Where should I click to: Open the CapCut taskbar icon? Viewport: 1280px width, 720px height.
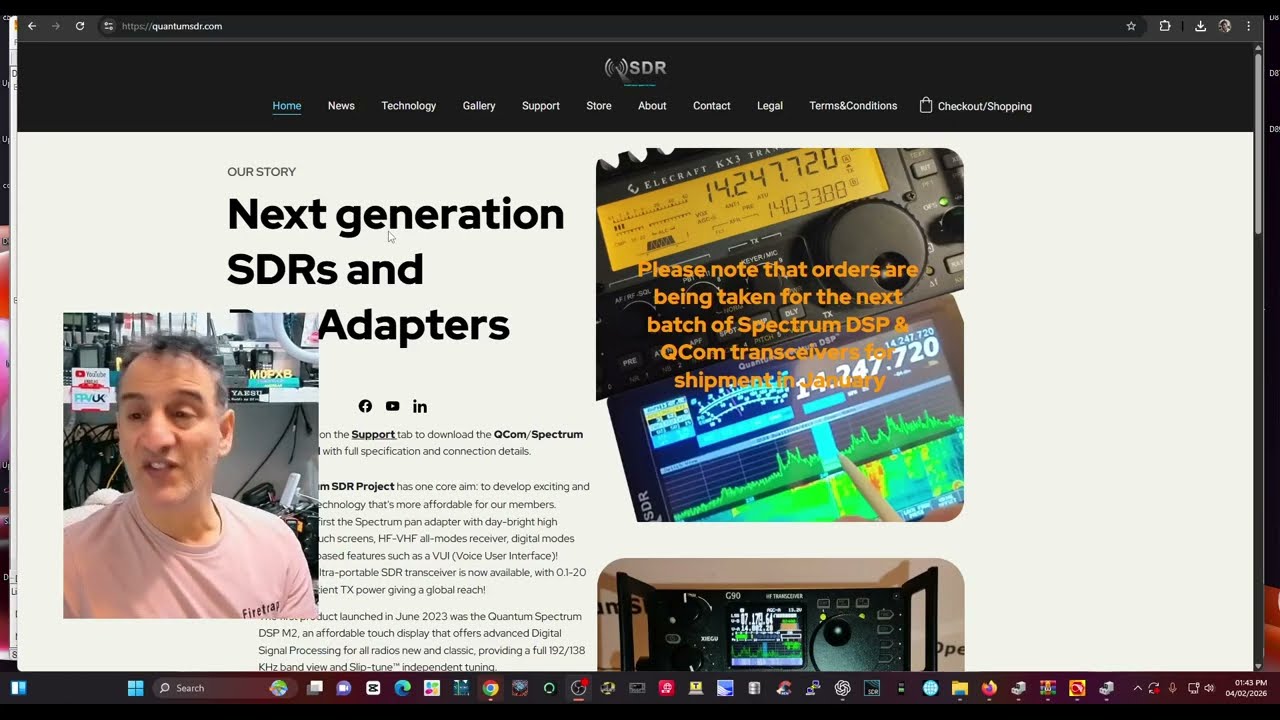(373, 688)
